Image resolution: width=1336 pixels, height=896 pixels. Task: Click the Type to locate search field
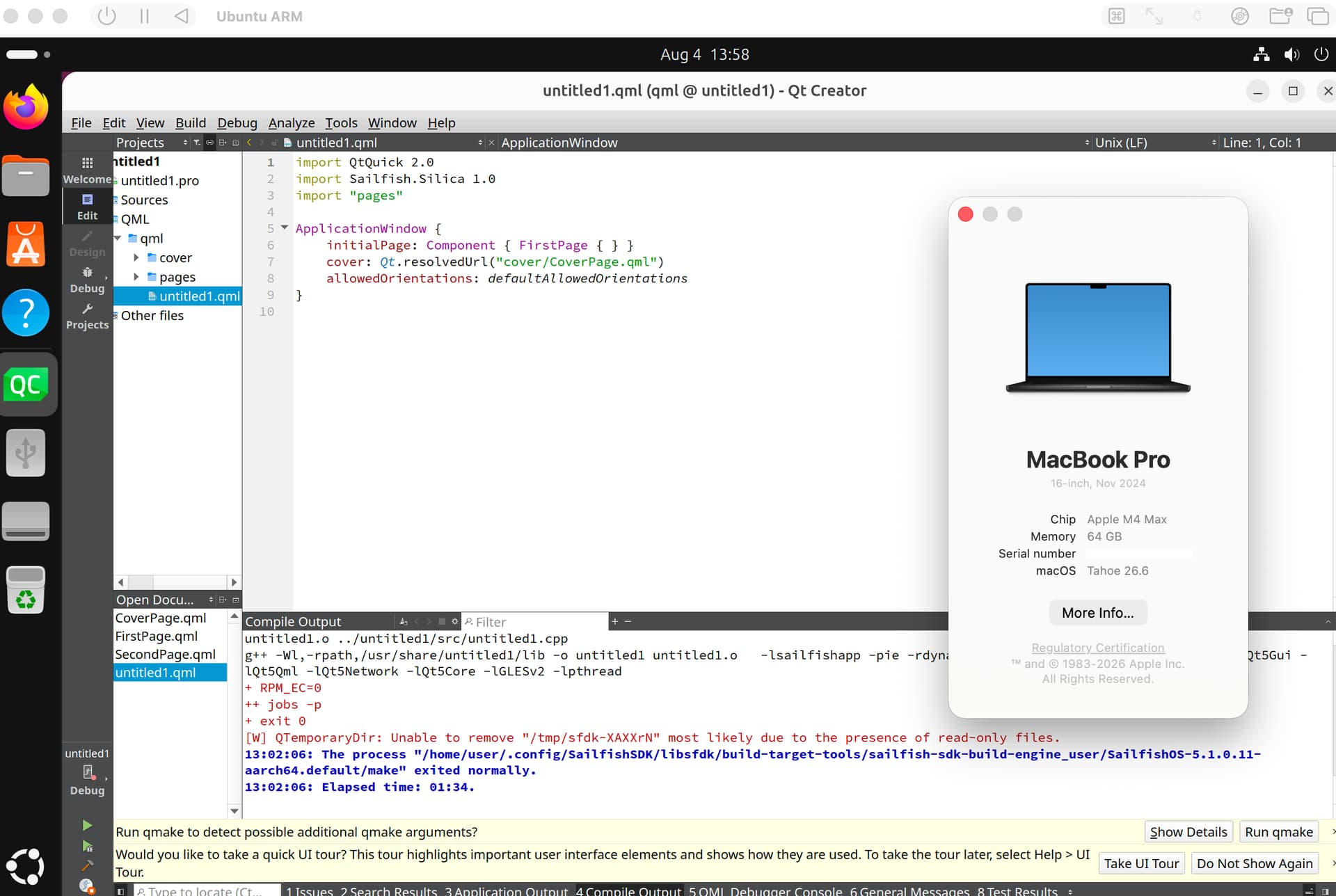(x=207, y=891)
